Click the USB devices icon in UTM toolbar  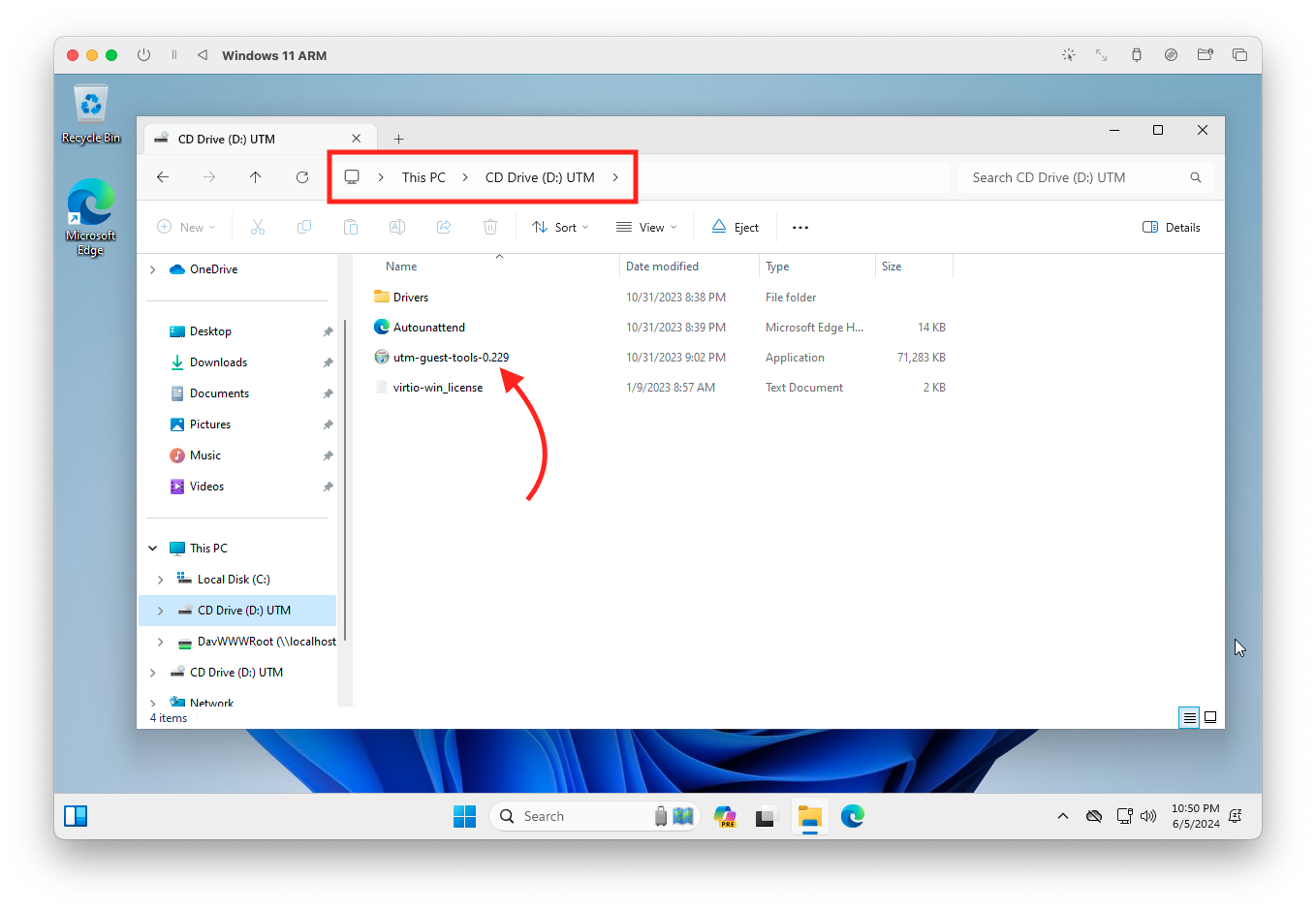tap(1137, 55)
